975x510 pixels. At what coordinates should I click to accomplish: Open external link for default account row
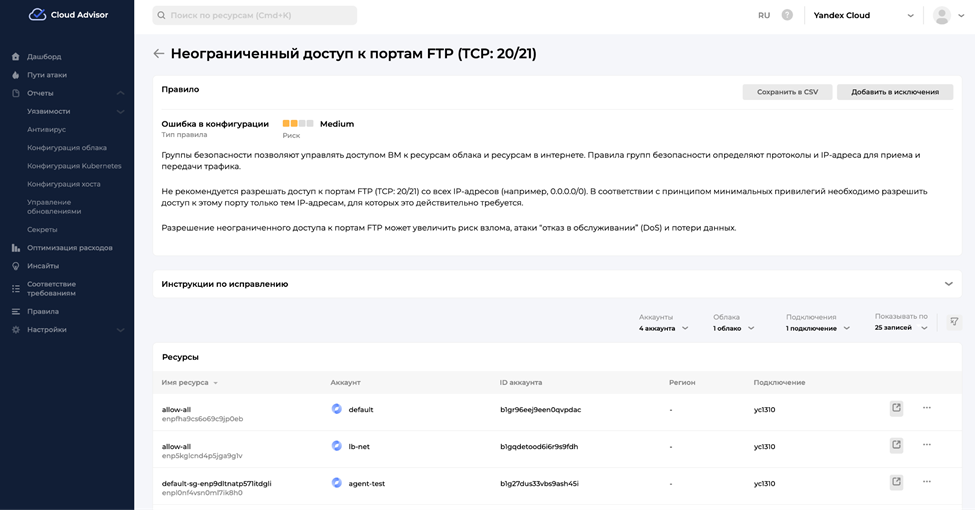pyautogui.click(x=896, y=408)
